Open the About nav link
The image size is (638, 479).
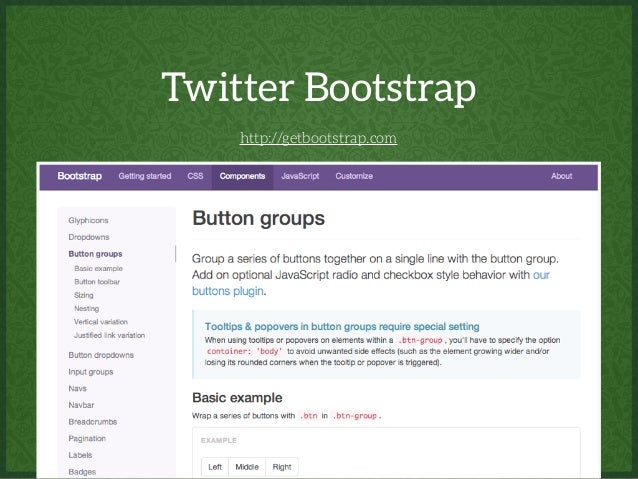562,176
